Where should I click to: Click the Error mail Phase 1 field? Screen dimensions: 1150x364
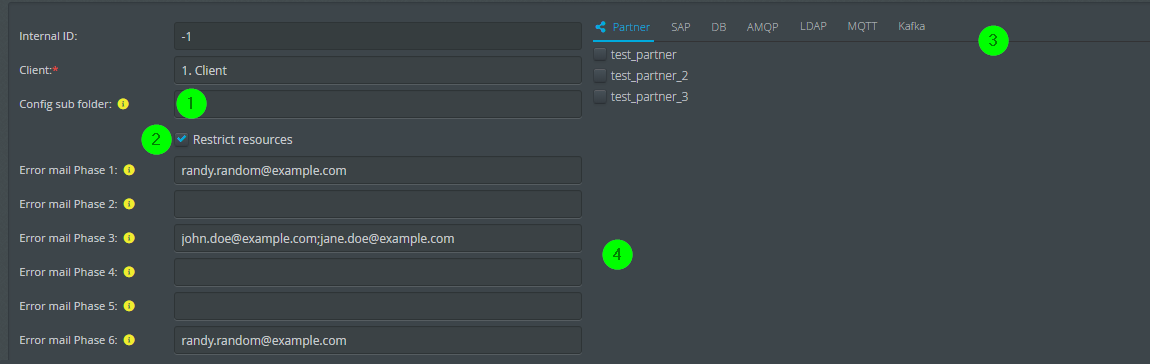[x=378, y=170]
